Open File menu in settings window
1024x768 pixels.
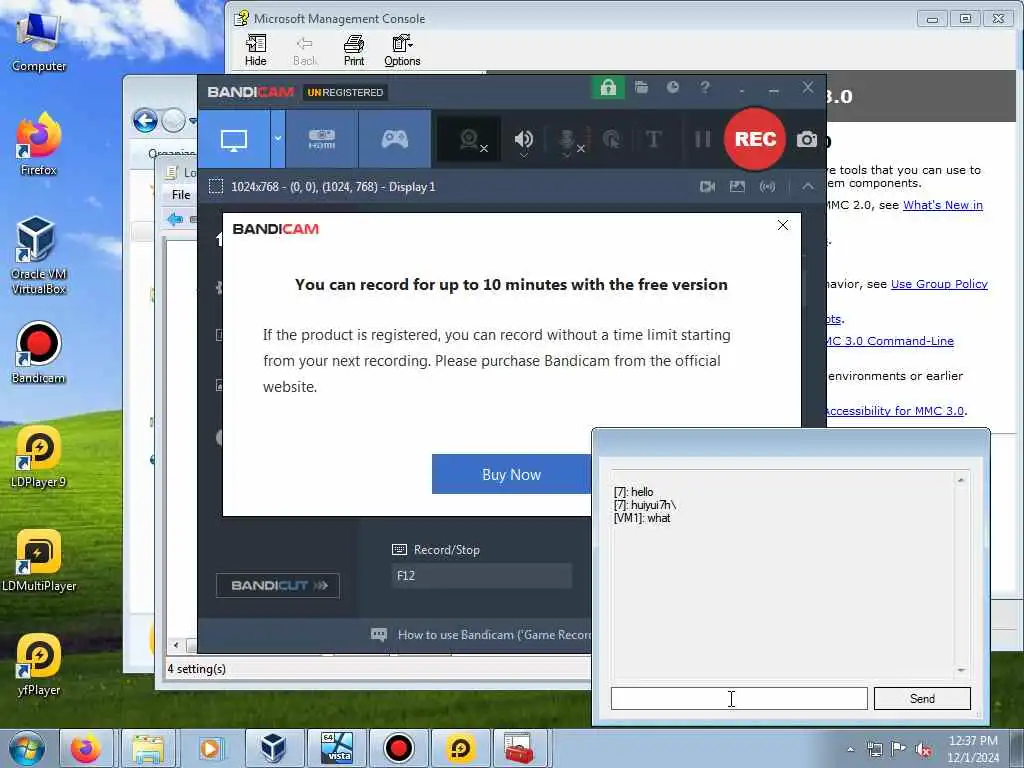click(x=181, y=195)
